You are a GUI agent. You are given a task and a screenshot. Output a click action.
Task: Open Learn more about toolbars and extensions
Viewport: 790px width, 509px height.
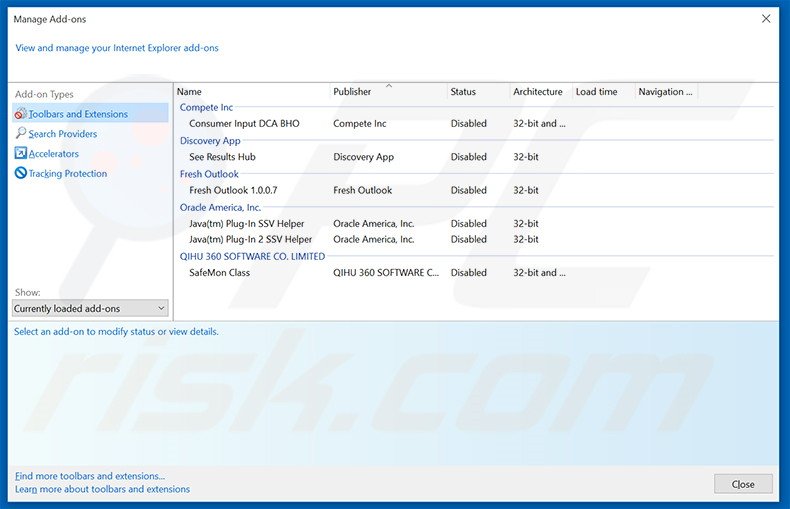102,489
